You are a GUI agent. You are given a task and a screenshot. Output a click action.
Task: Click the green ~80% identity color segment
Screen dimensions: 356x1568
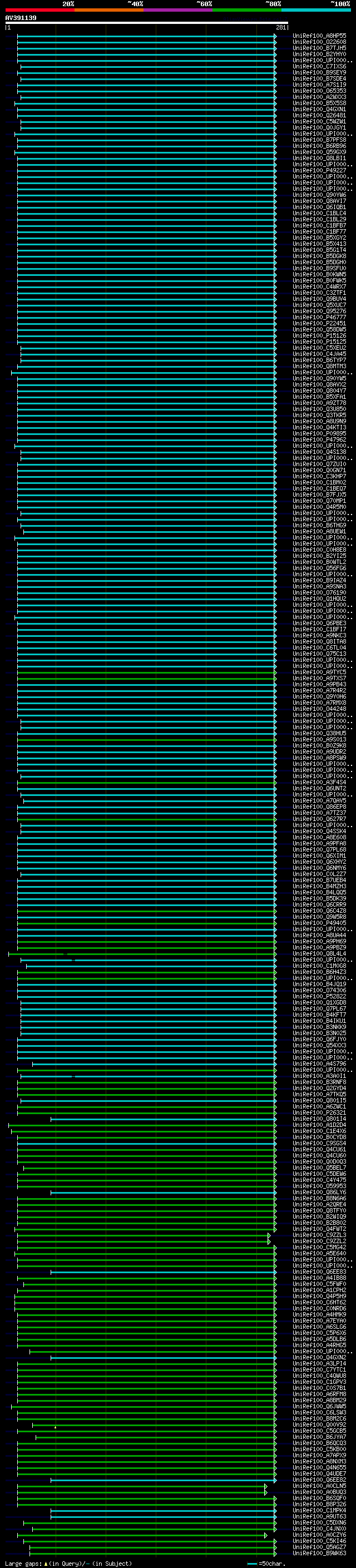tap(247, 10)
